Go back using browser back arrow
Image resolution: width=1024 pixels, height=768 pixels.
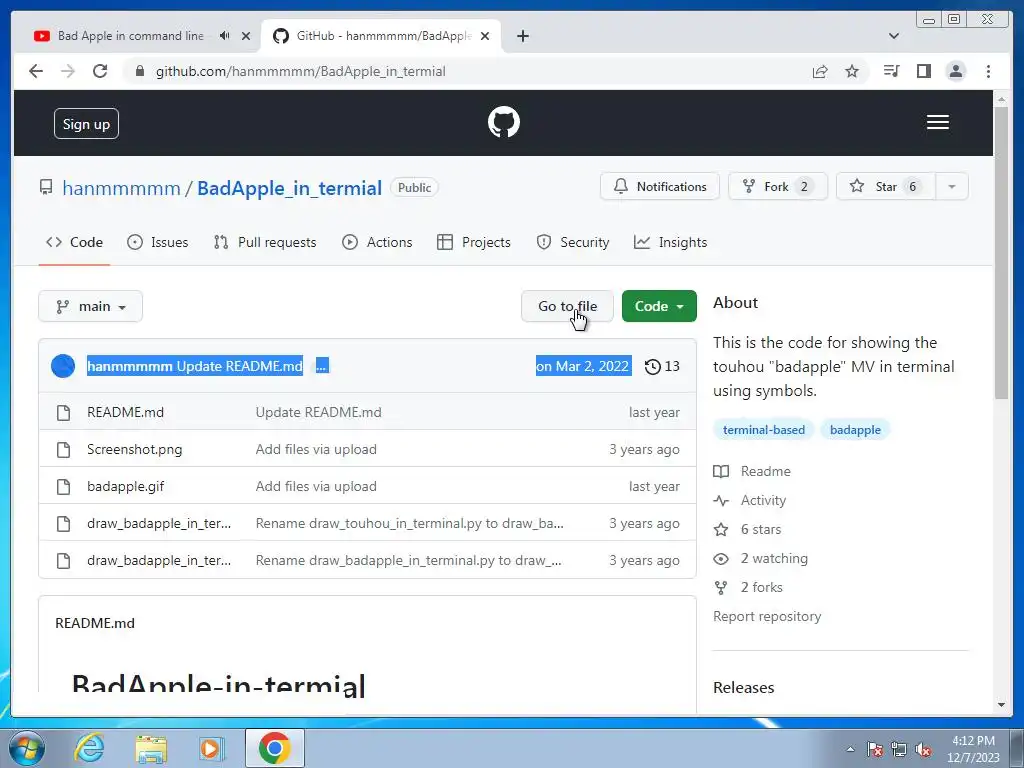(x=36, y=71)
